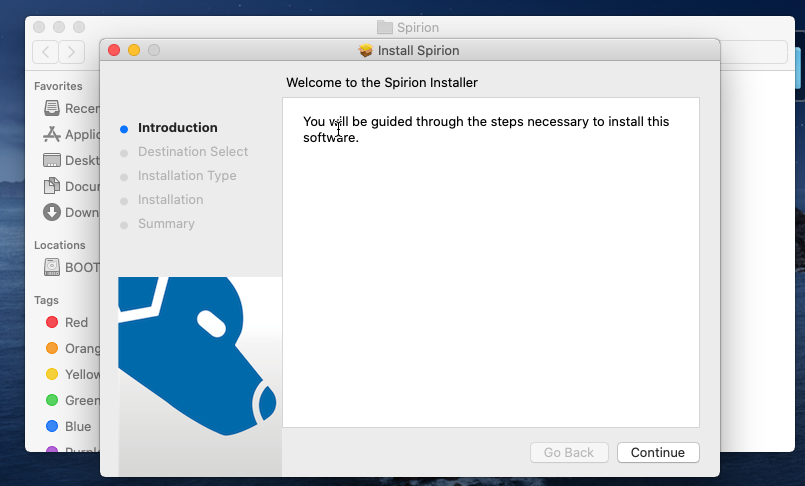Select the BOOTCAMP drive icon

(52, 267)
